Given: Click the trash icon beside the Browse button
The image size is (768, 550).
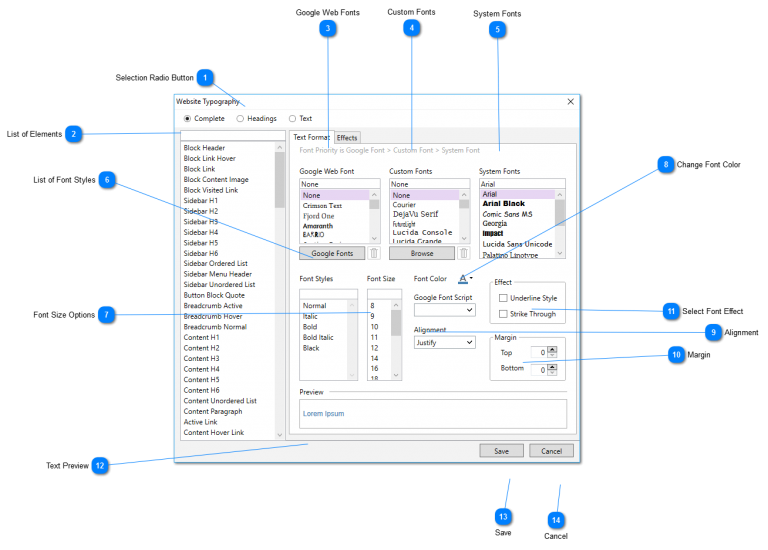Looking at the screenshot, I should pyautogui.click(x=464, y=254).
